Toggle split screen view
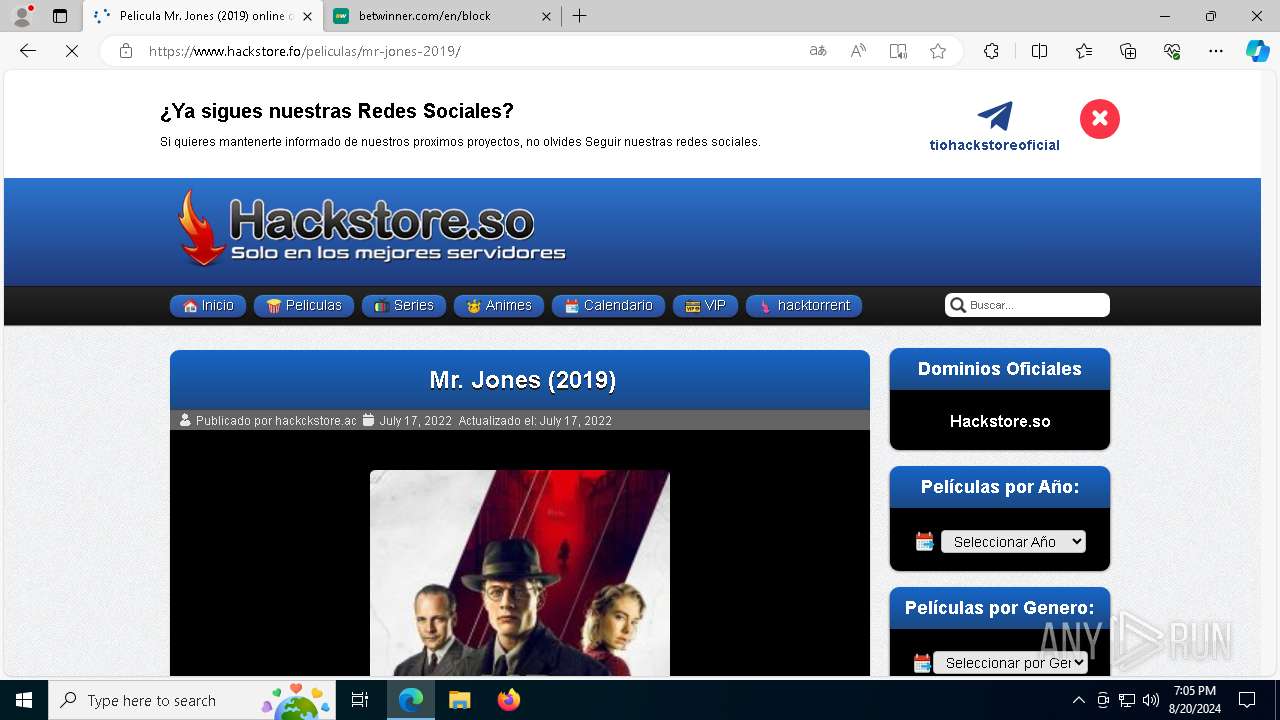1280x720 pixels. click(1039, 51)
